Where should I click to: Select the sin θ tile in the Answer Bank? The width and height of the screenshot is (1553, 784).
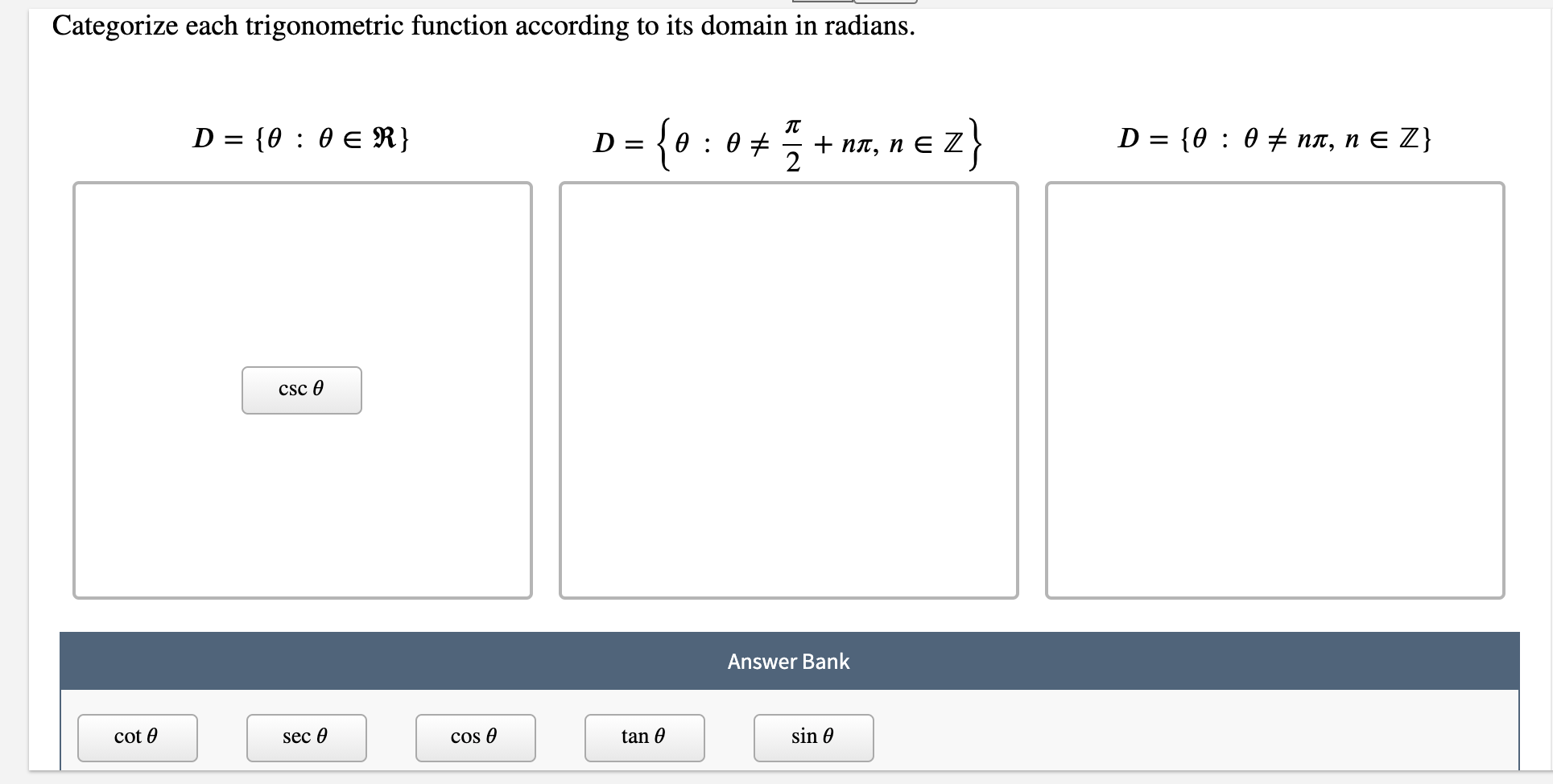(x=812, y=737)
